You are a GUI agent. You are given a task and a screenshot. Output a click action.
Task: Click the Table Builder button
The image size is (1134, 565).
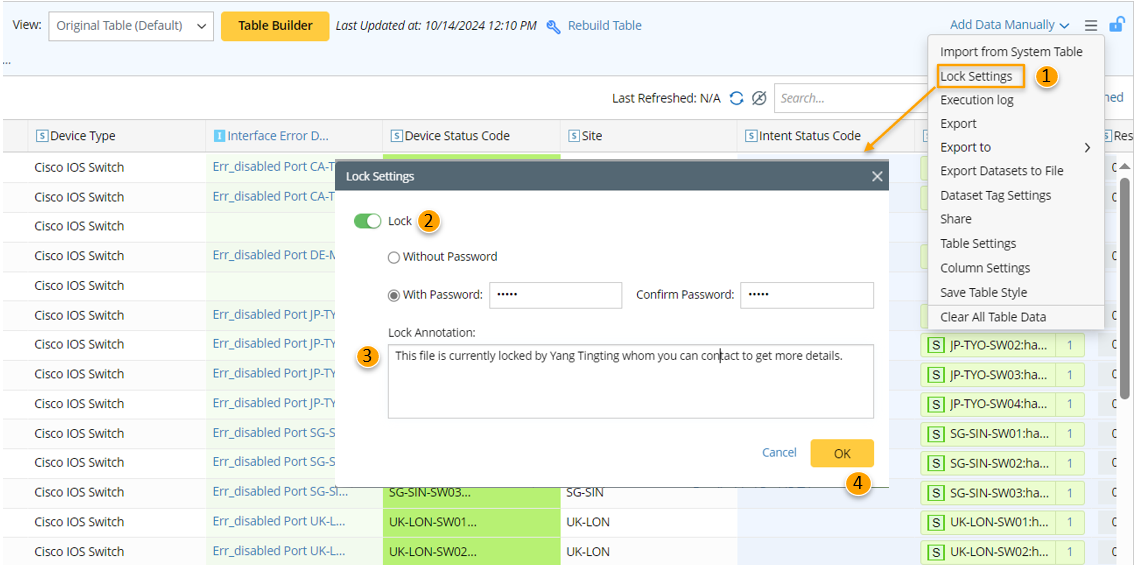[275, 26]
